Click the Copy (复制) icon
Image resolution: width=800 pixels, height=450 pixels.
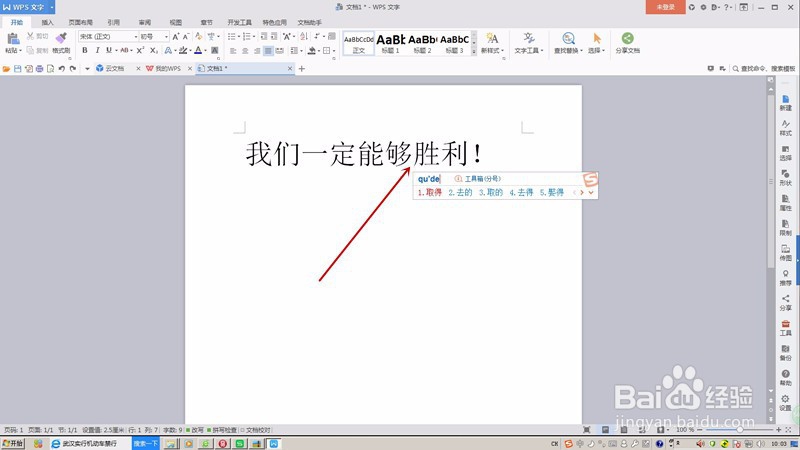point(31,50)
